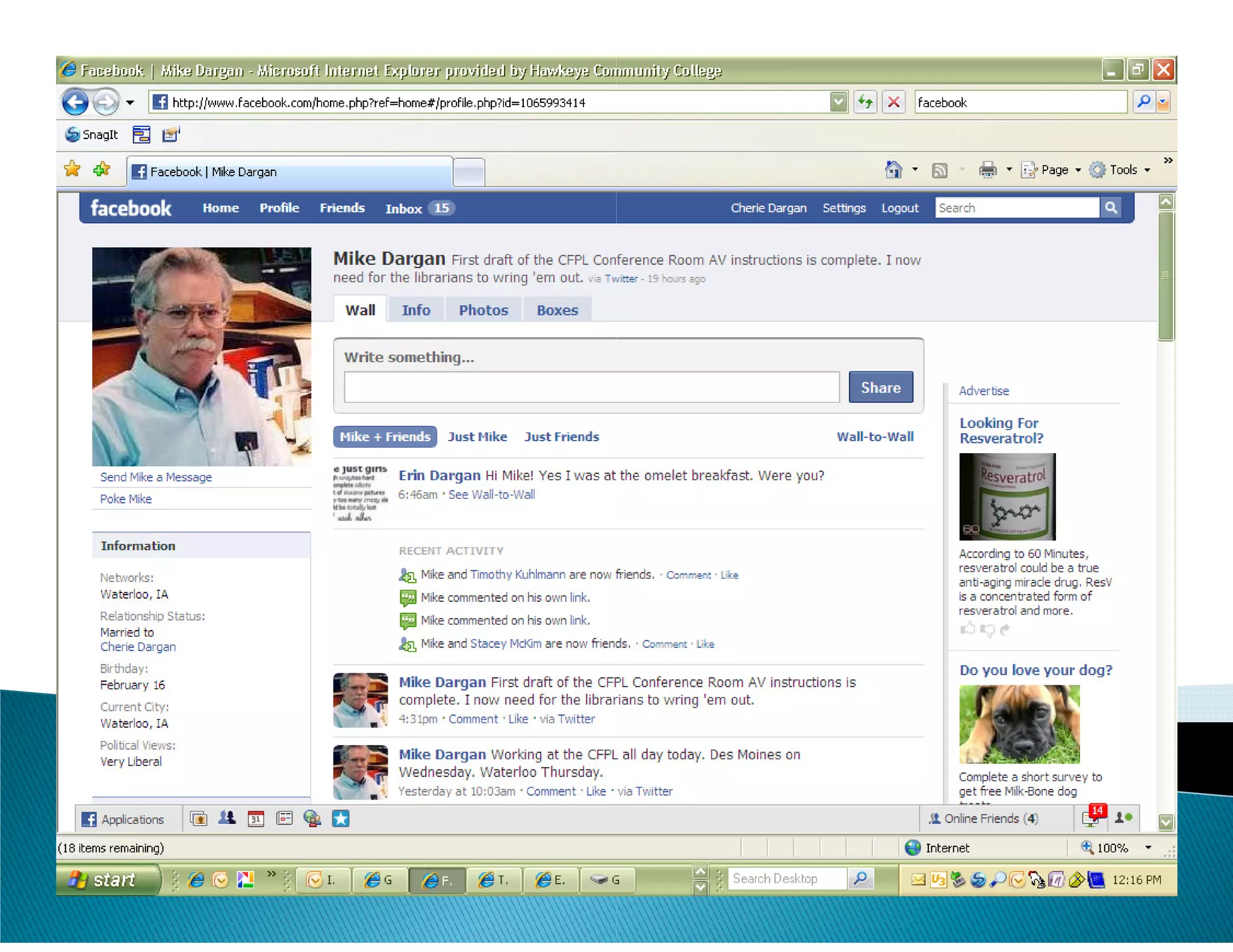The height and width of the screenshot is (952, 1233).
Task: Click the browser Forward arrow
Action: pos(107,102)
